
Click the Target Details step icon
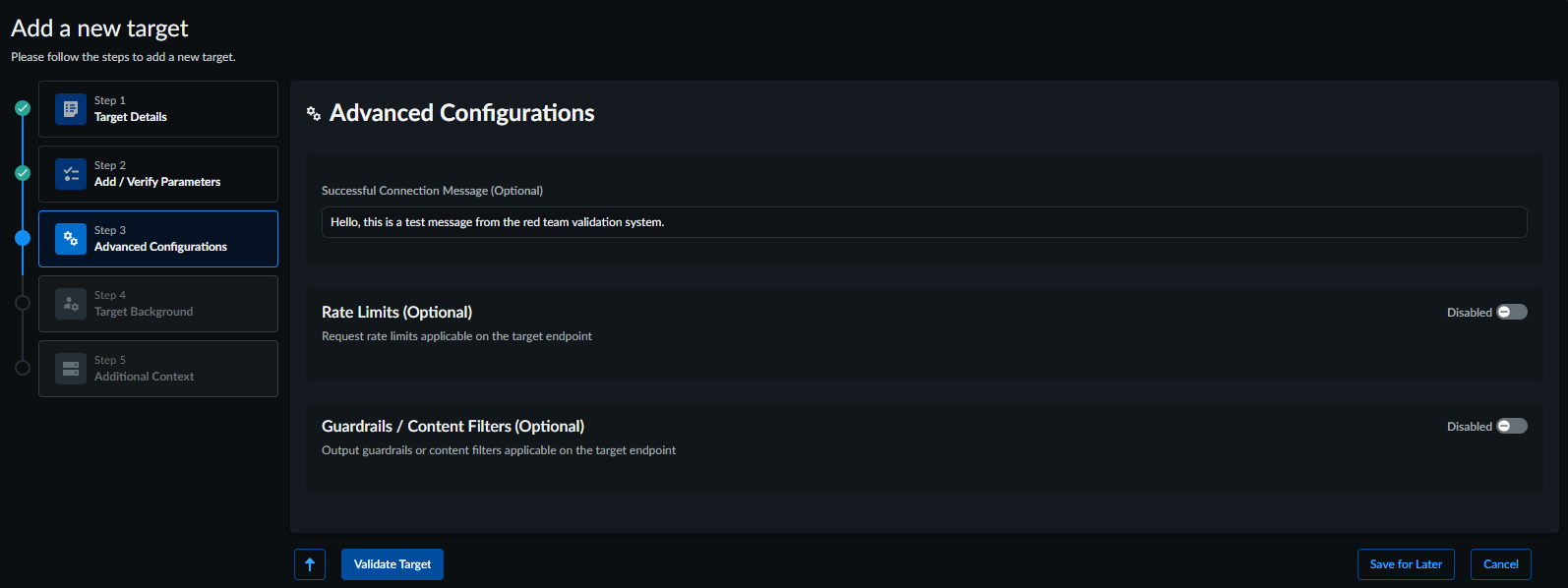[x=71, y=109]
